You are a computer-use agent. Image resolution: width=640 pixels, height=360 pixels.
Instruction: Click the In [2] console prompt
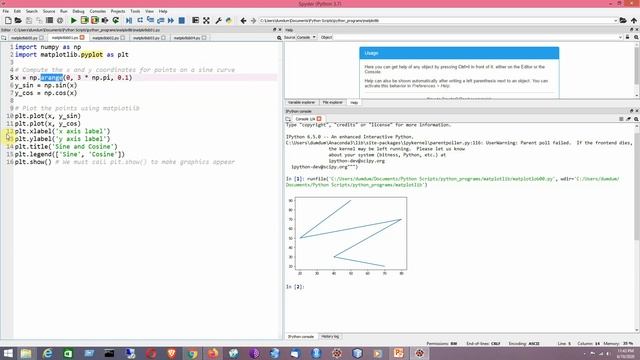[295, 287]
